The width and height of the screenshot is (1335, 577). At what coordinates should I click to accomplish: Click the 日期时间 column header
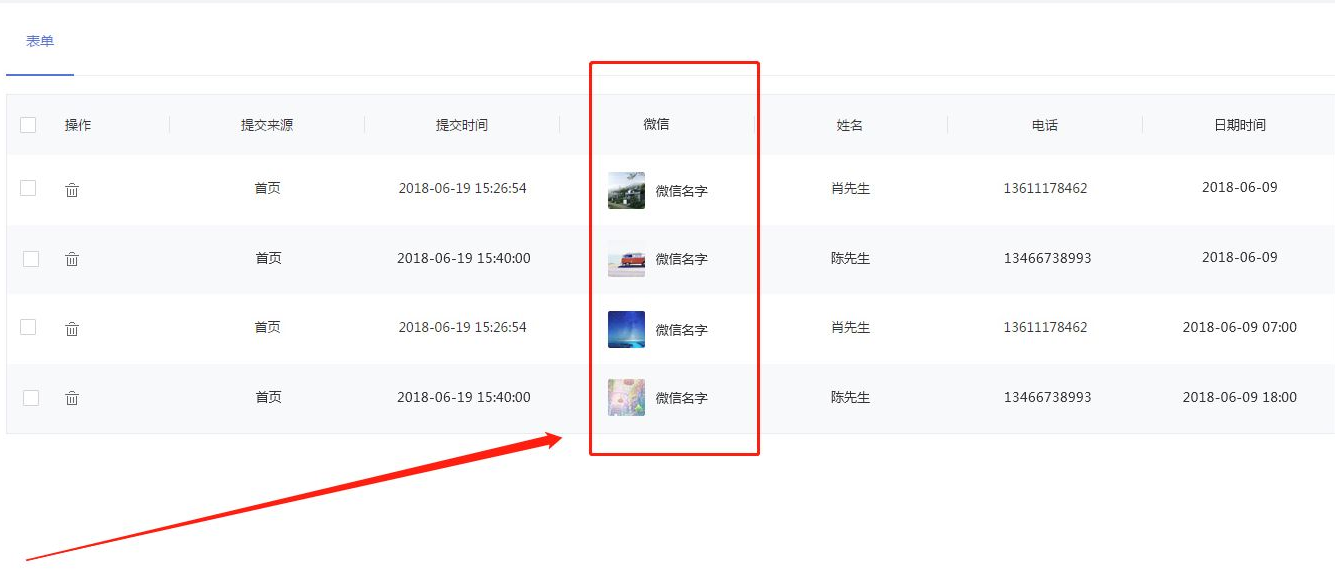[x=1240, y=125]
